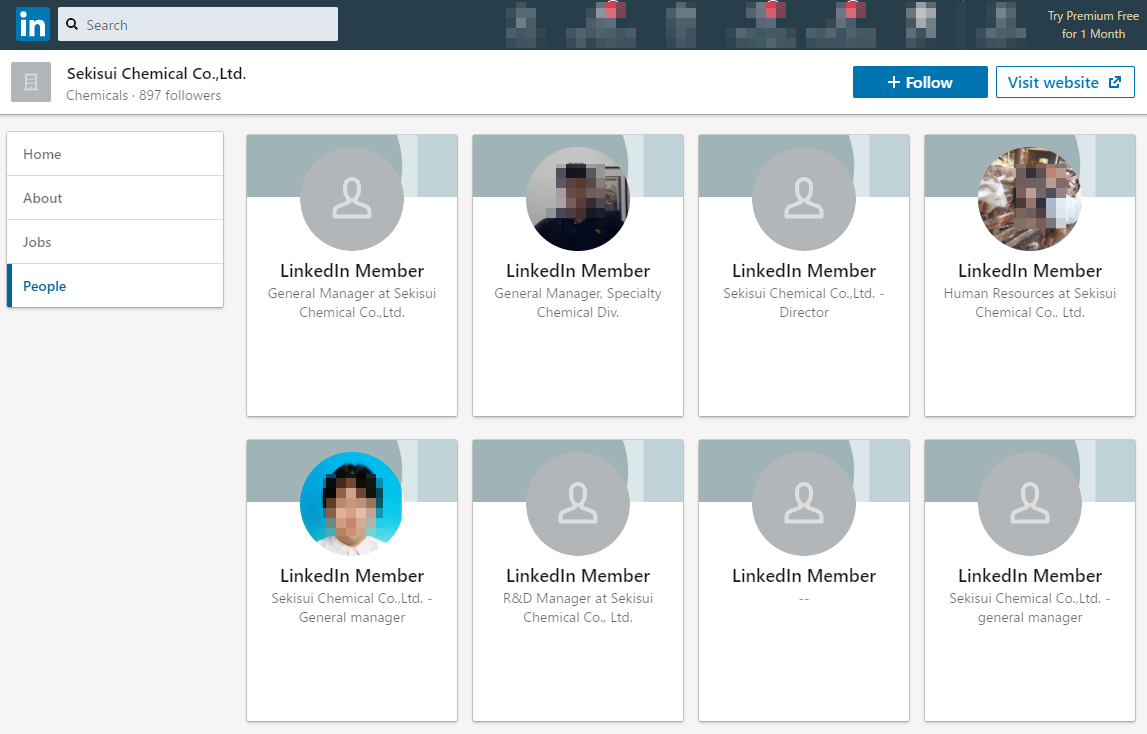This screenshot has height=734, width=1147.
Task: Open LinkedIn Member titled General Manager at Sekisui
Action: click(x=352, y=271)
